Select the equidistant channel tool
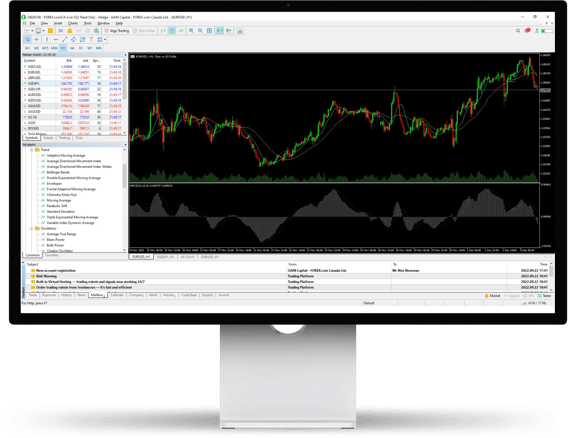 [x=73, y=39]
